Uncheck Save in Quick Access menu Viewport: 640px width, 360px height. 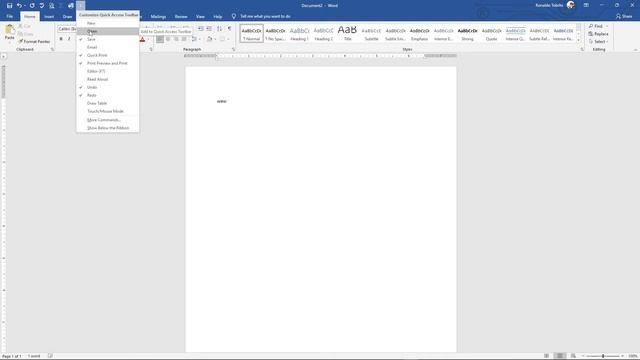[108, 39]
